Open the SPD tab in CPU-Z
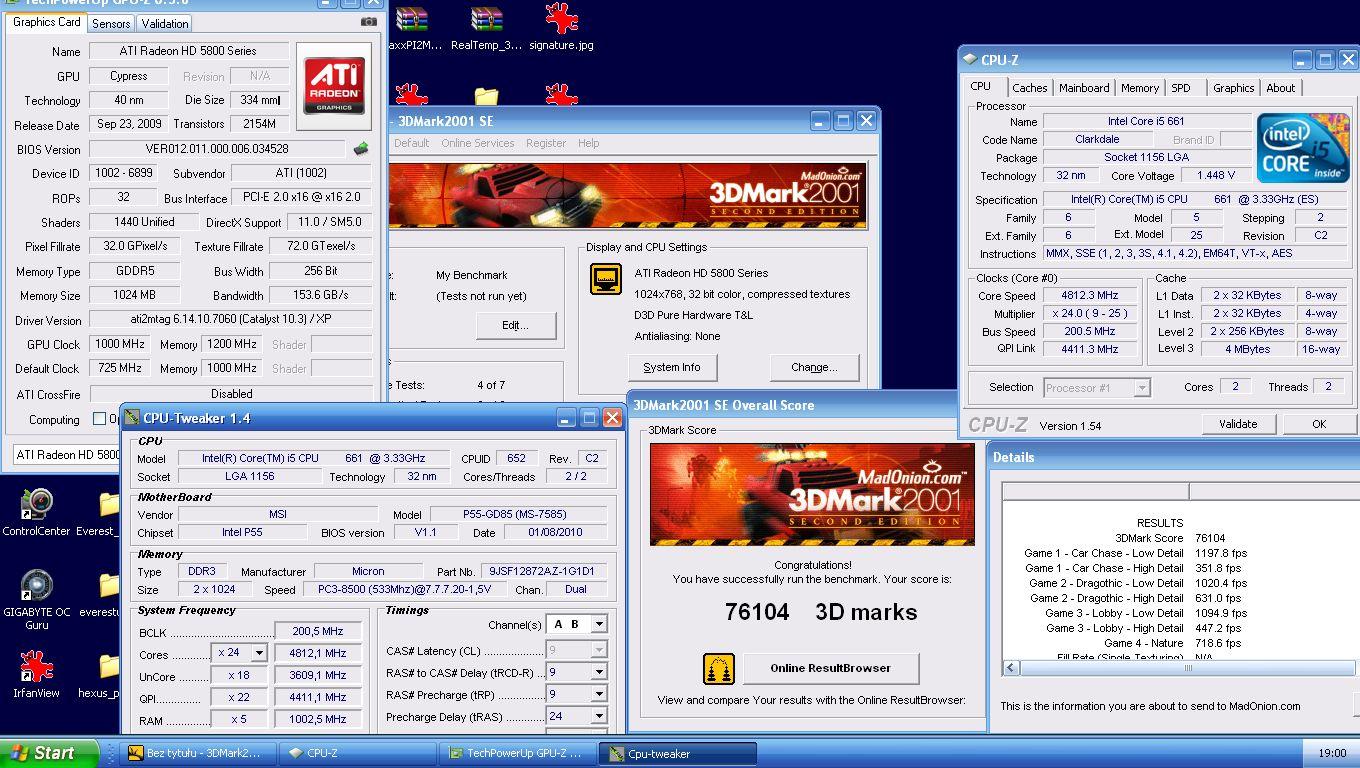The height and width of the screenshot is (768, 1360). coord(1181,88)
